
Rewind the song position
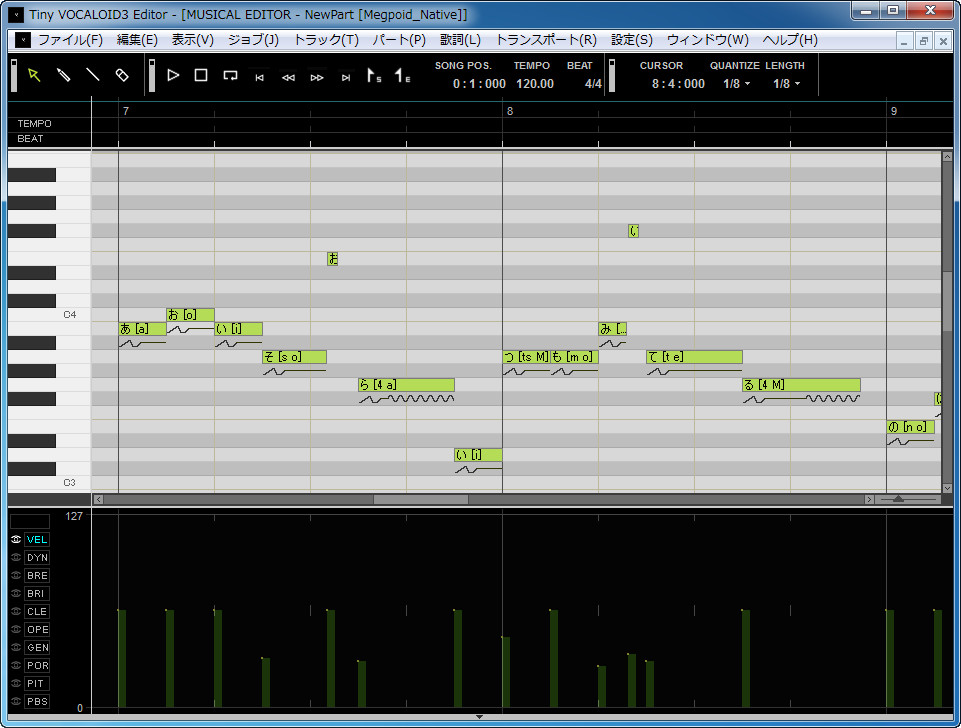click(288, 77)
